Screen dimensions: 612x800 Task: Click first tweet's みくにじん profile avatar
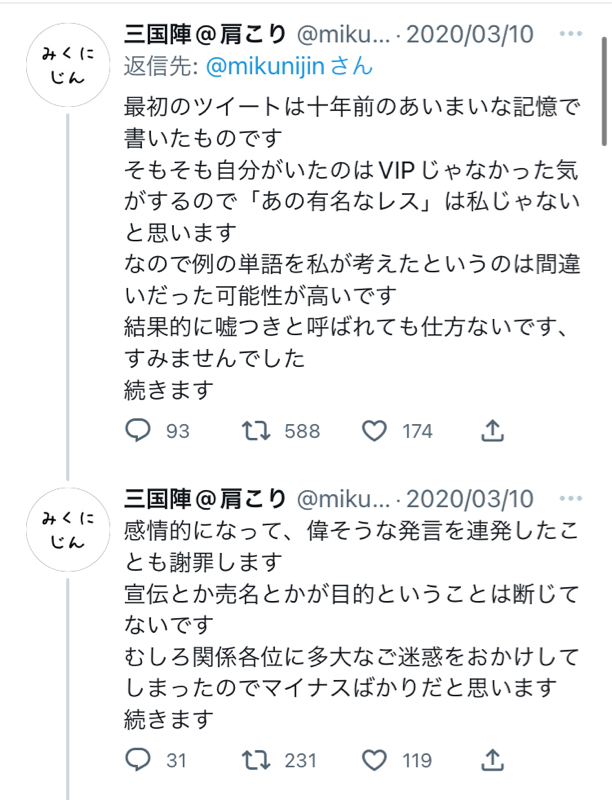tap(69, 68)
